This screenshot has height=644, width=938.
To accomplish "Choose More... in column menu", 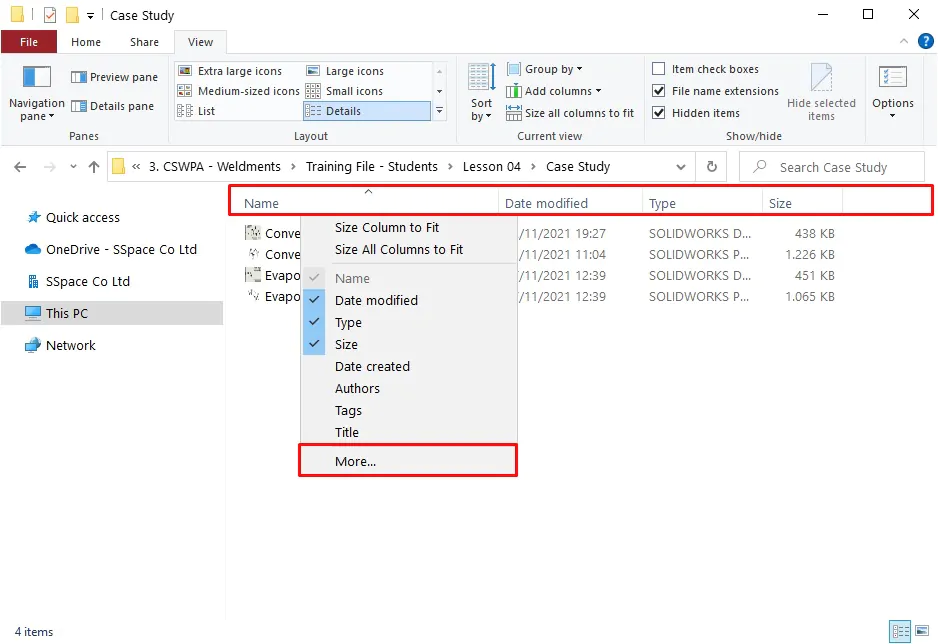I will click(x=409, y=461).
